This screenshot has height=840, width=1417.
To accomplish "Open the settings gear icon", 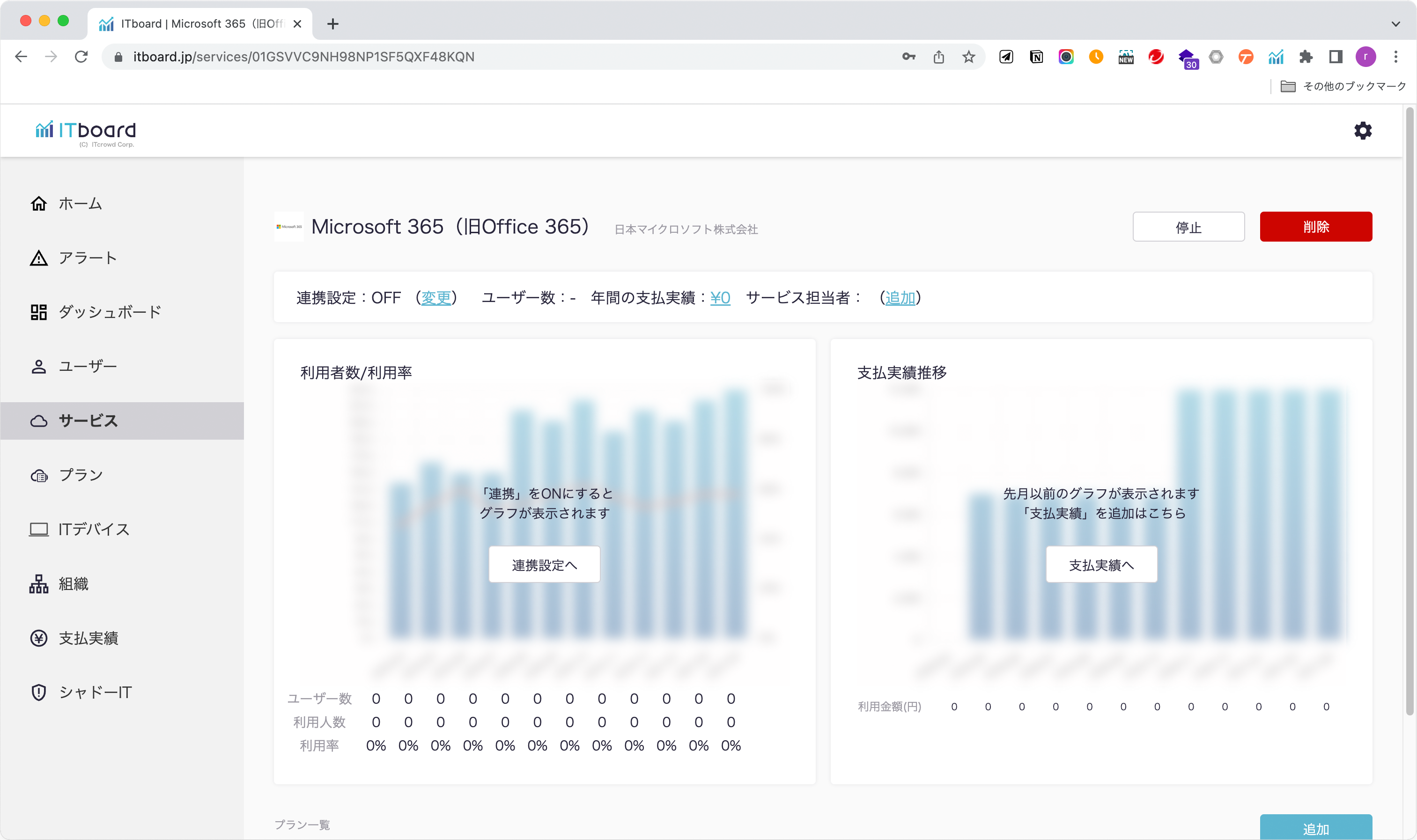I will point(1362,131).
